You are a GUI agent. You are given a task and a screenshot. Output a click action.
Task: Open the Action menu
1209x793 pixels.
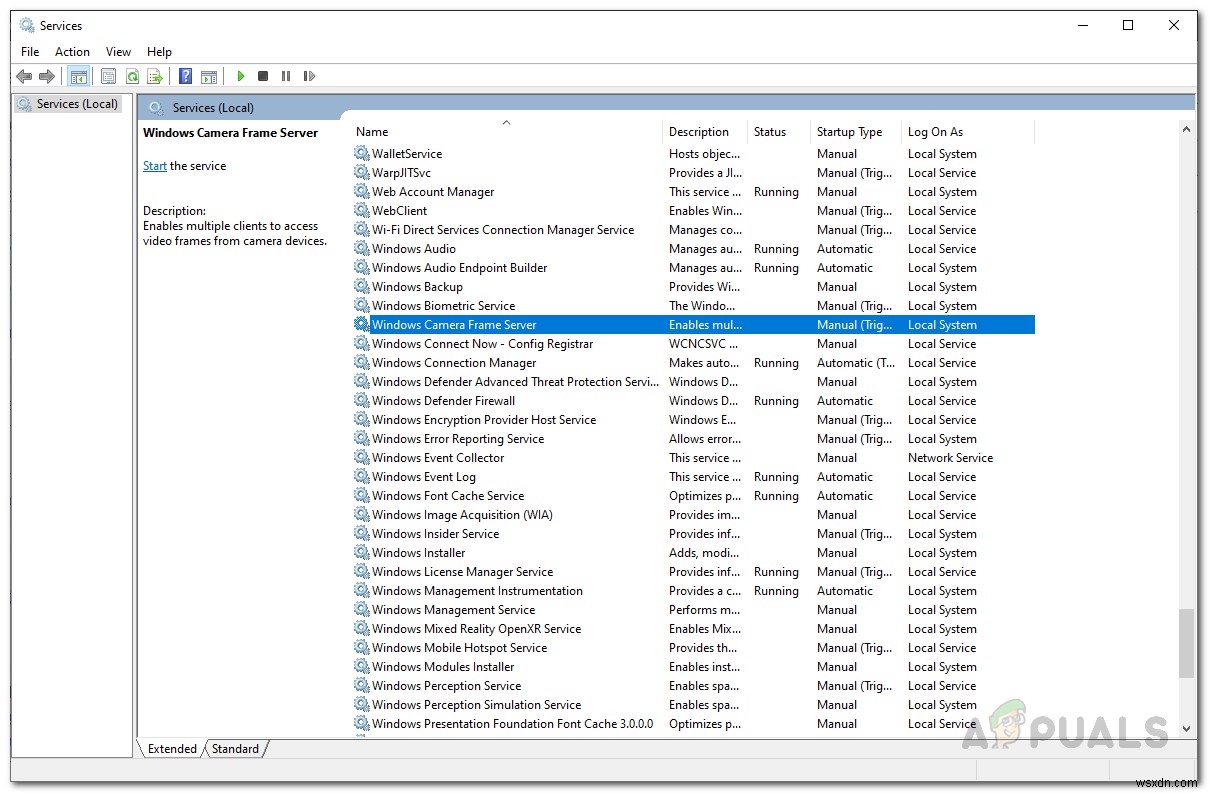[72, 52]
